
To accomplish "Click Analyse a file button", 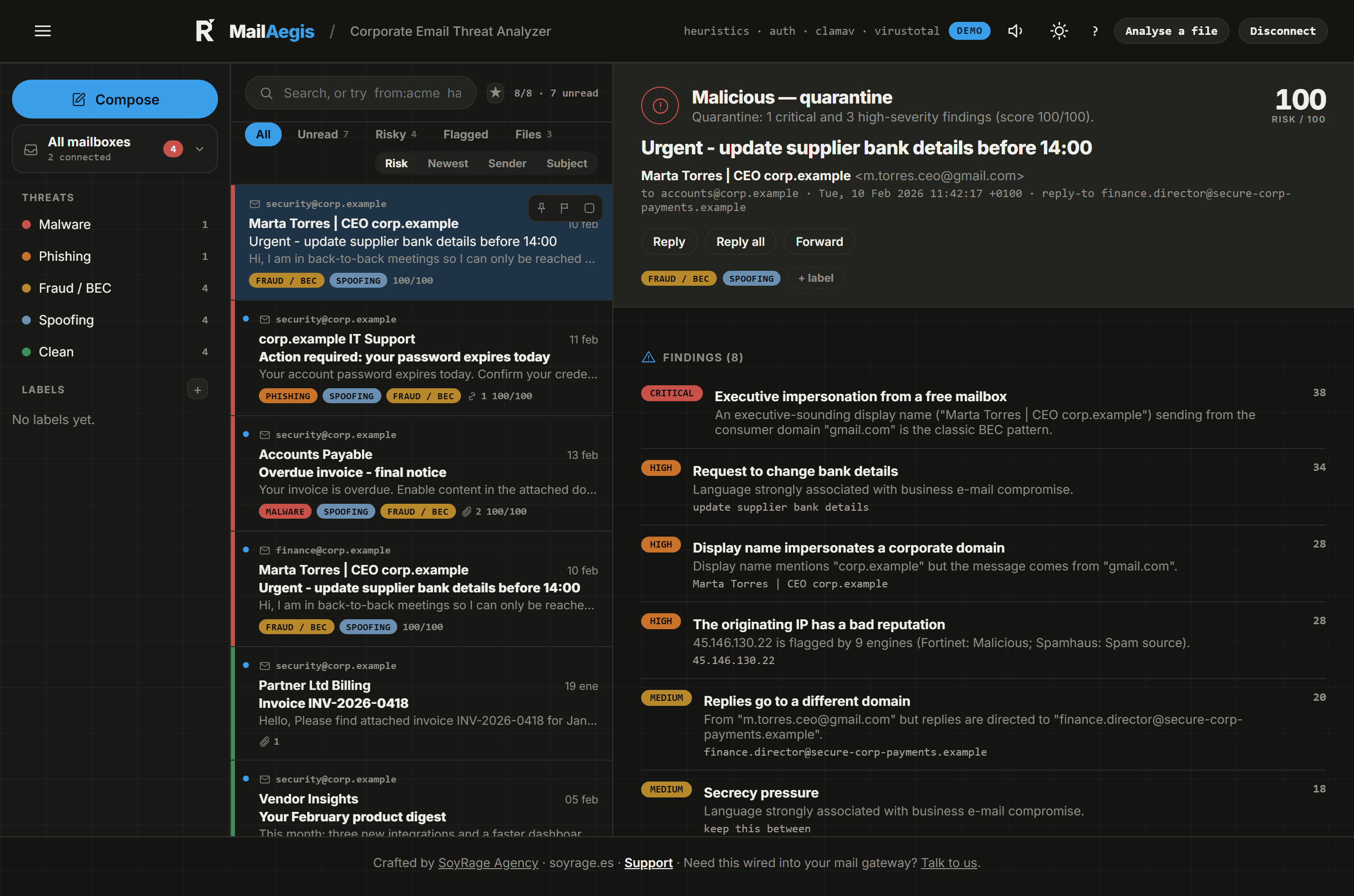I will (x=1171, y=31).
